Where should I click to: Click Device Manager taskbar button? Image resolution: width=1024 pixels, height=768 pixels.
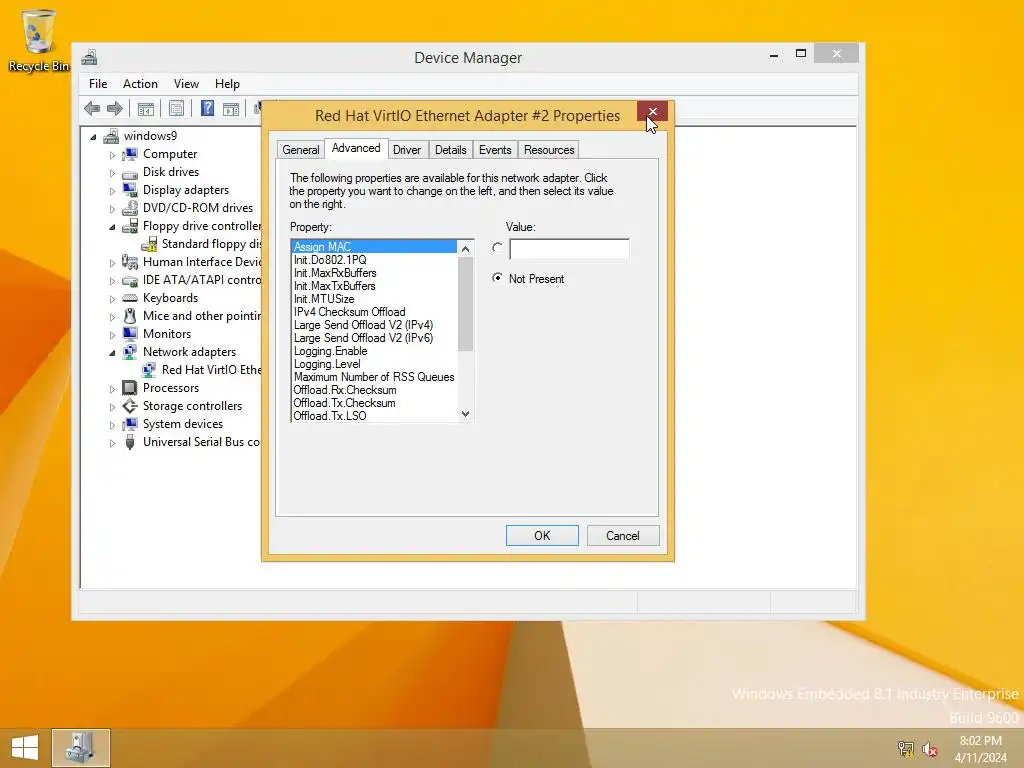[80, 747]
